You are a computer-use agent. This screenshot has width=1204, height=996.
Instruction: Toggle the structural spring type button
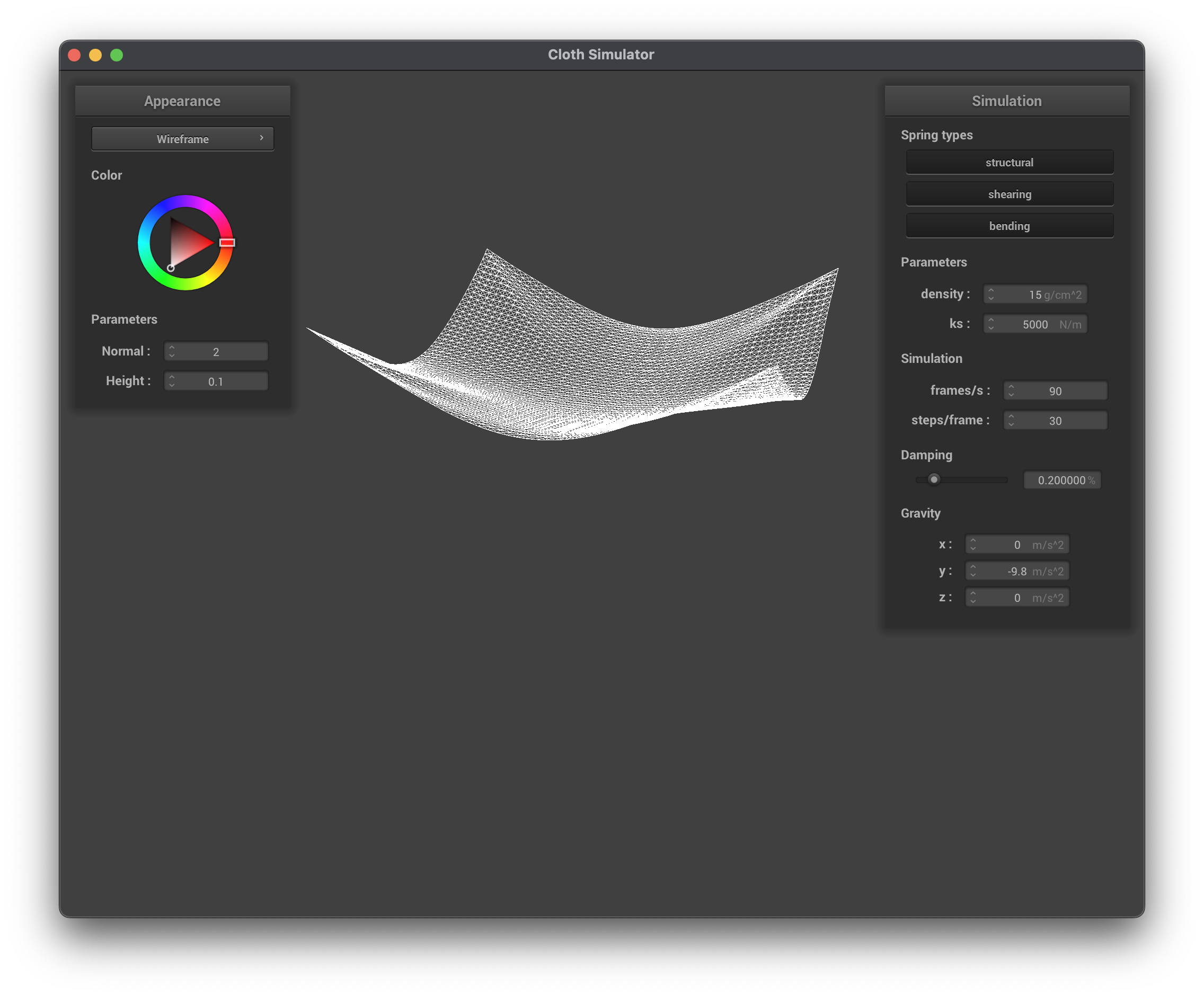[x=1009, y=162]
